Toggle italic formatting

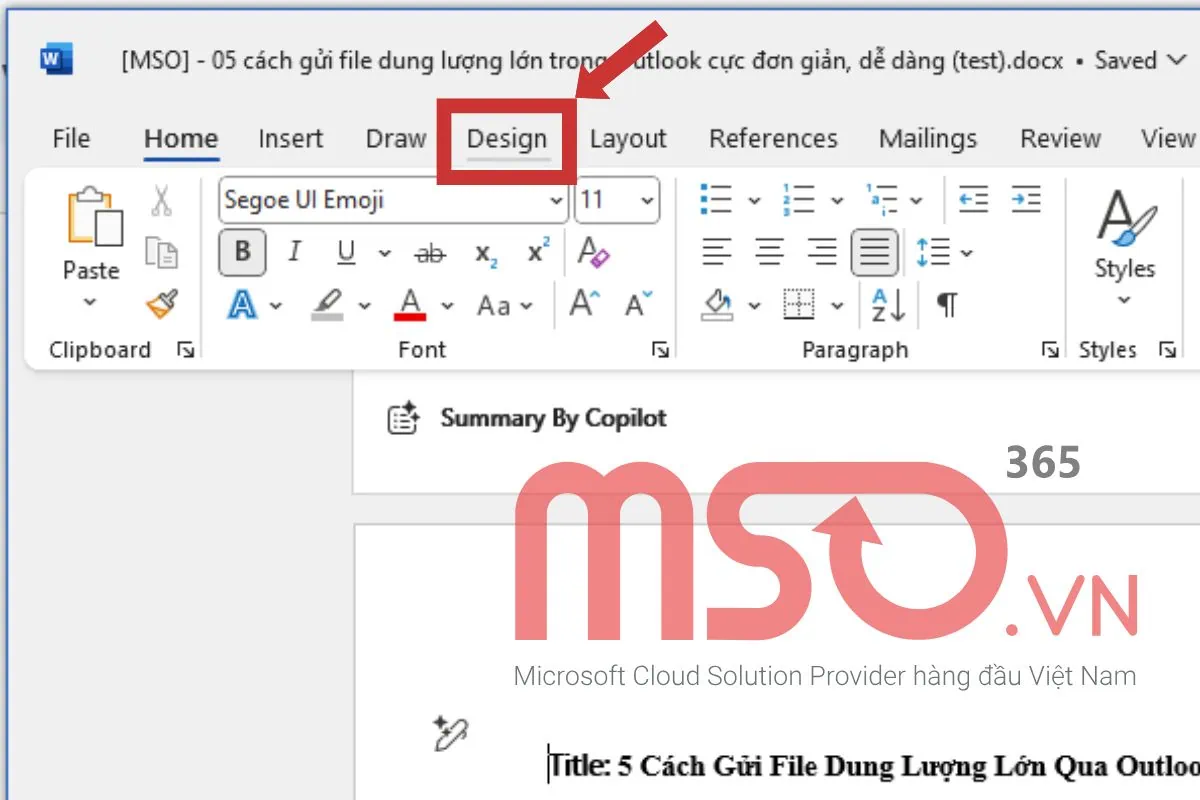(294, 253)
